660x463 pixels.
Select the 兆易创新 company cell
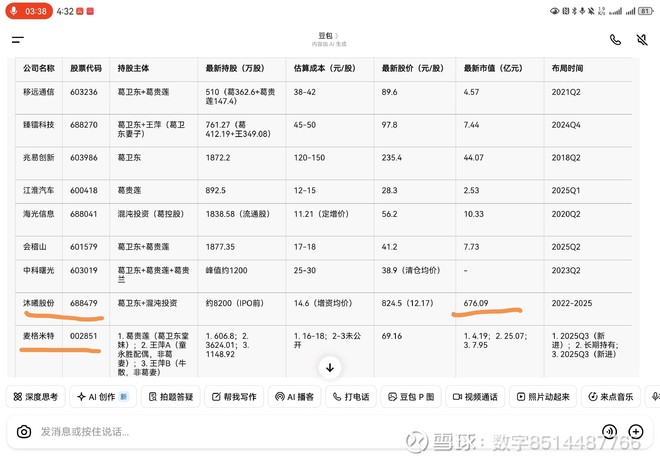pyautogui.click(x=39, y=157)
